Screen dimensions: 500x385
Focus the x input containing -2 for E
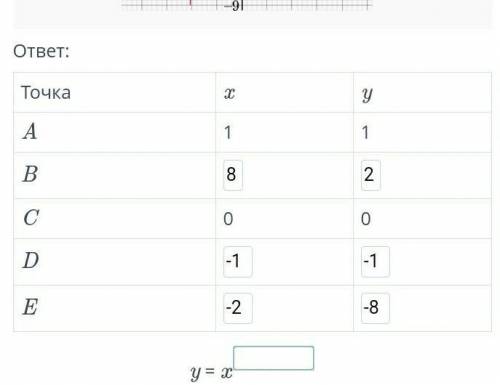tap(238, 308)
